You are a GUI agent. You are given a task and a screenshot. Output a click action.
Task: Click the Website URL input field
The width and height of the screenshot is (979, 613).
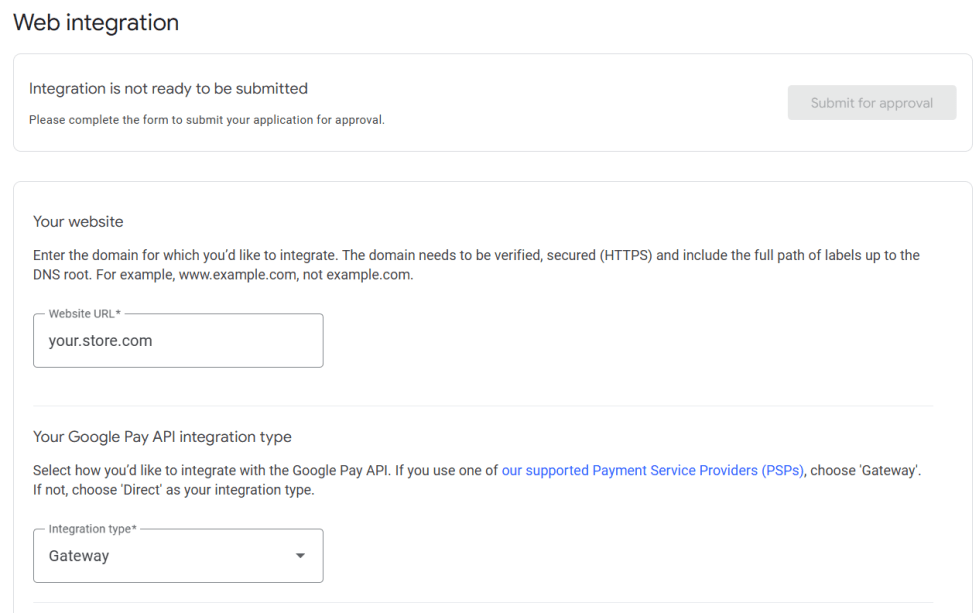click(x=178, y=341)
